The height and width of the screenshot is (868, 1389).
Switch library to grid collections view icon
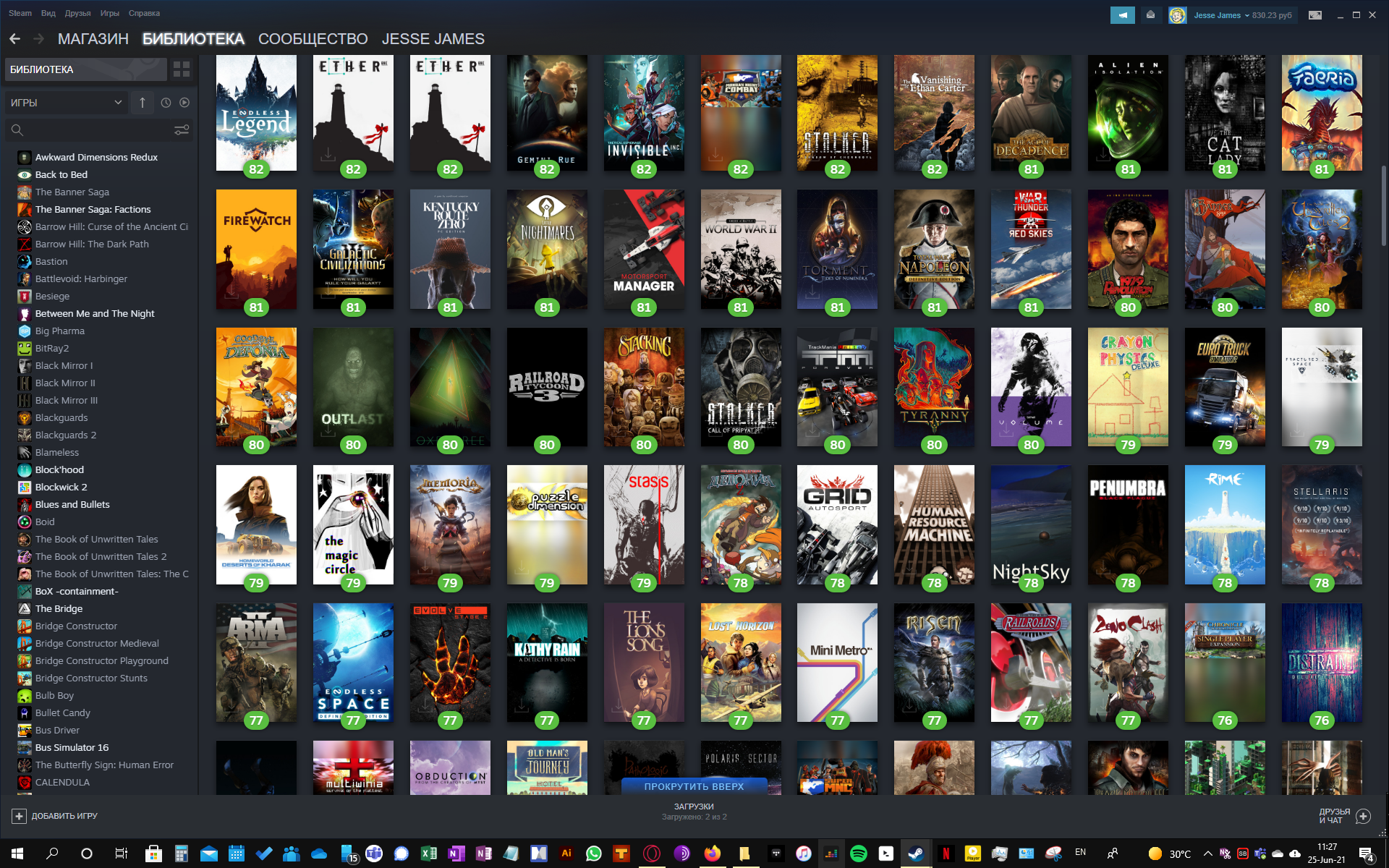click(x=182, y=69)
